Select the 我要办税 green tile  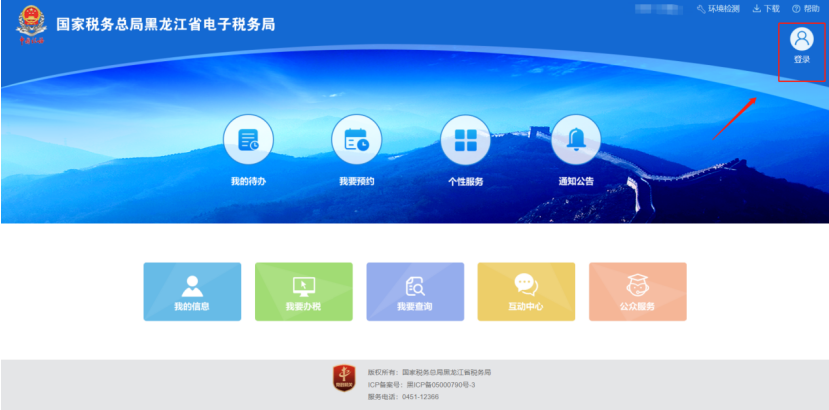(303, 291)
